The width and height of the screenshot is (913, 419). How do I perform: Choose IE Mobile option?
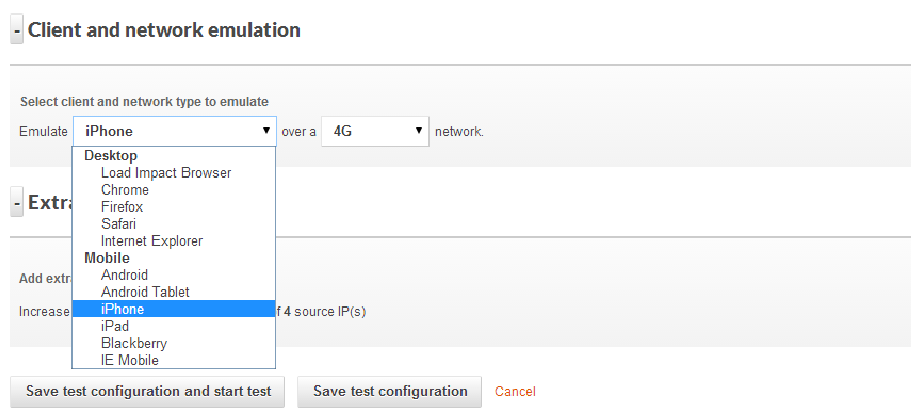pyautogui.click(x=130, y=360)
